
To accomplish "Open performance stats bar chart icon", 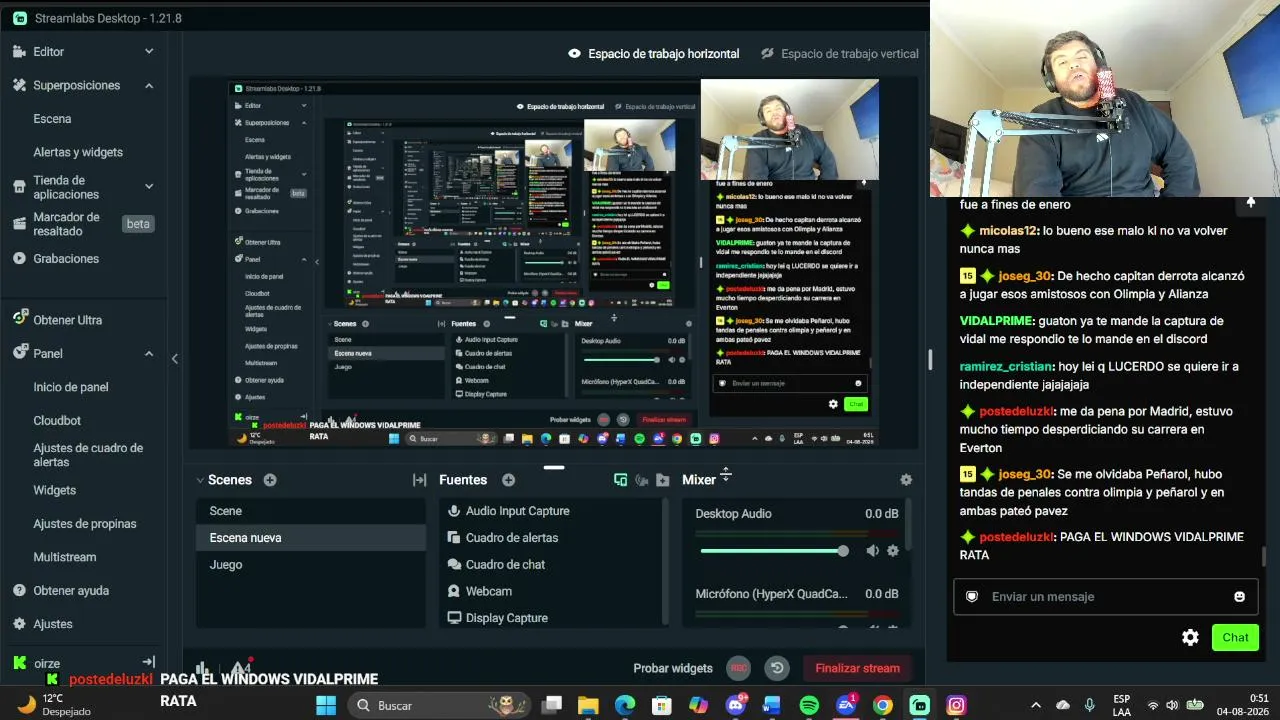I will click(203, 668).
